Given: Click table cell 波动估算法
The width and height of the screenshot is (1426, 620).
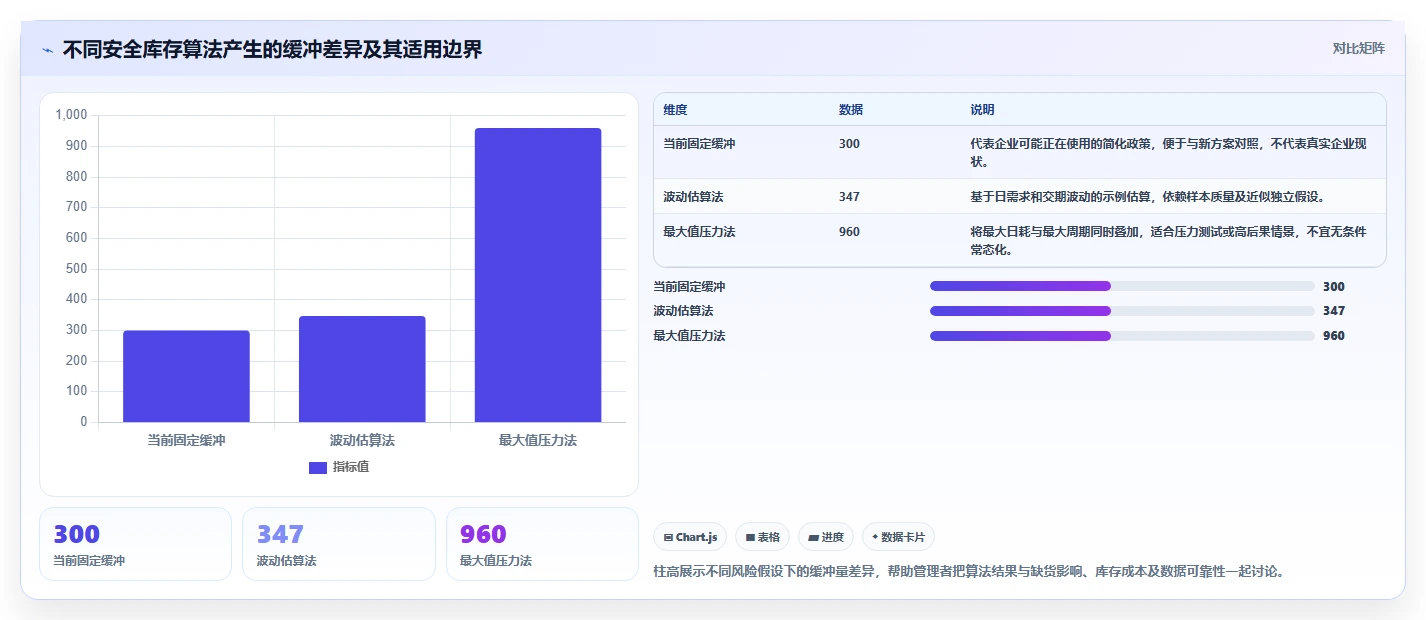Looking at the screenshot, I should pyautogui.click(x=693, y=197).
